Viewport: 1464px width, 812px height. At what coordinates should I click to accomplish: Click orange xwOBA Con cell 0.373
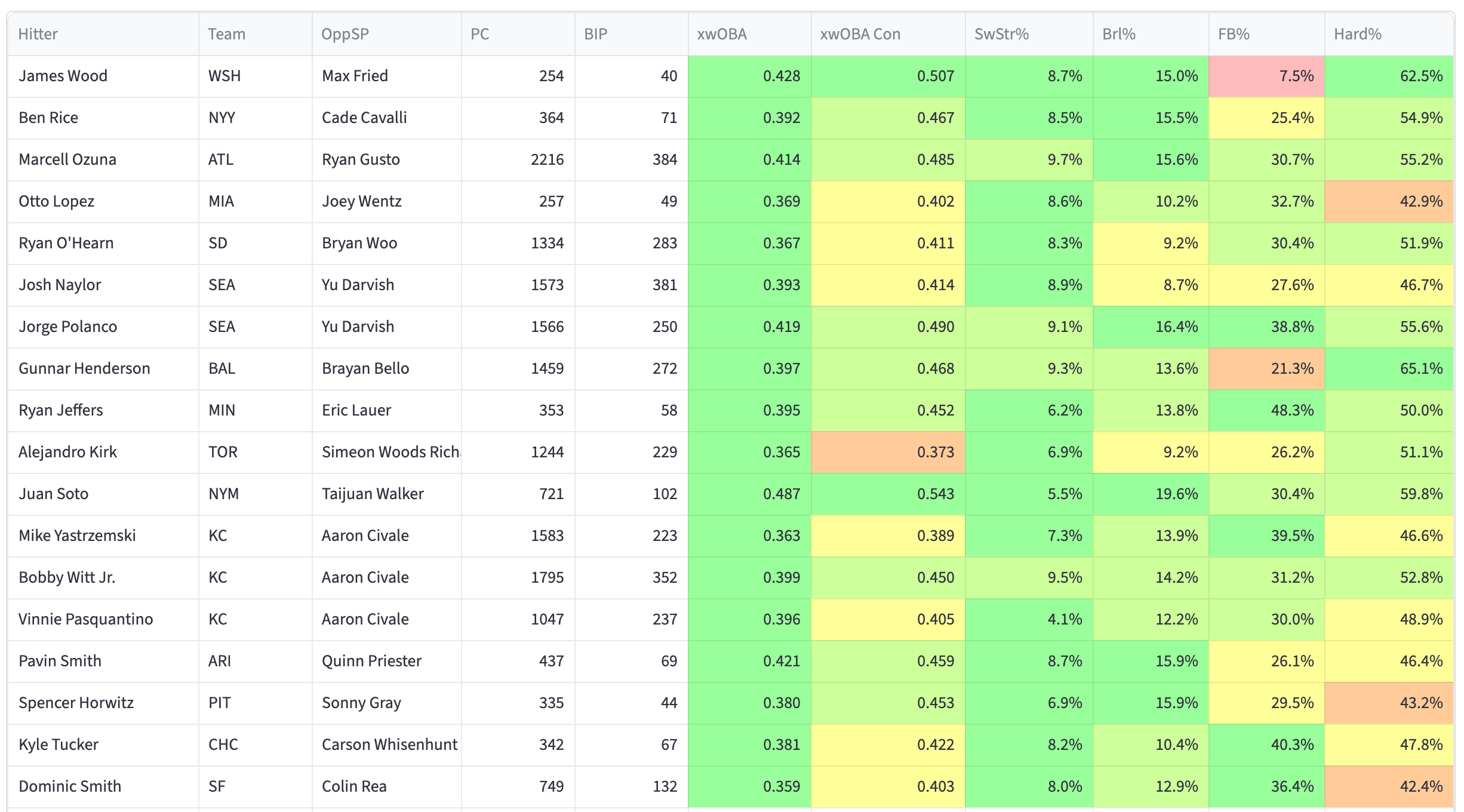click(888, 452)
